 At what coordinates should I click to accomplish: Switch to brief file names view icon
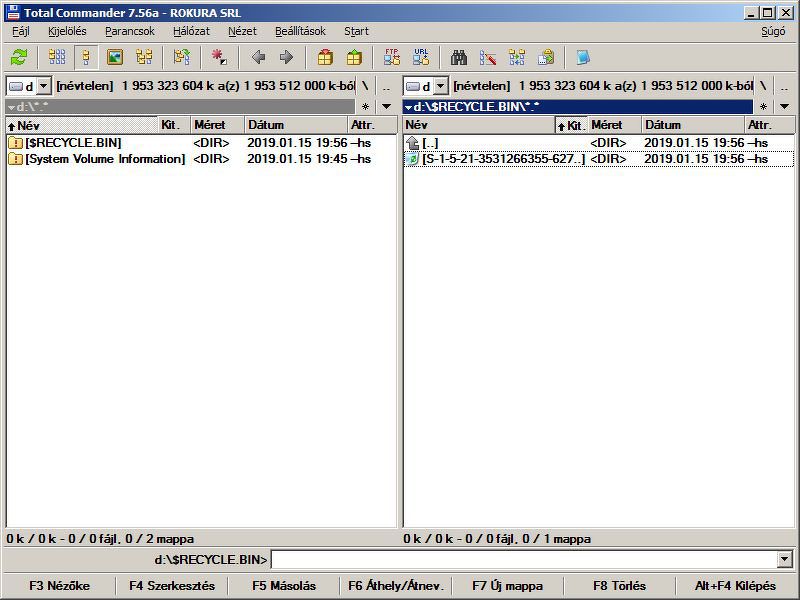click(57, 57)
